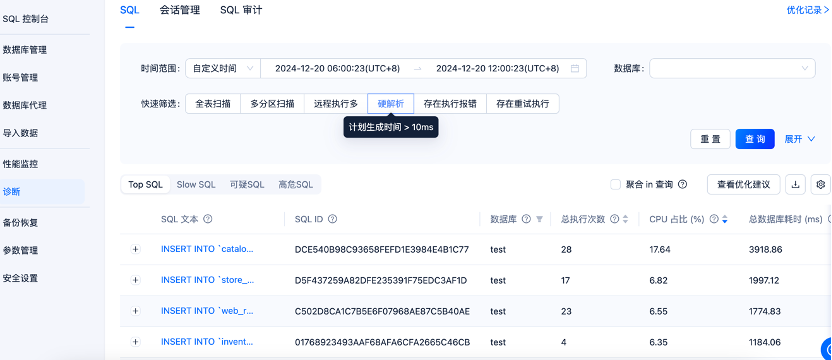Open INSERT INTO `store_... SQL text link

pyautogui.click(x=207, y=280)
